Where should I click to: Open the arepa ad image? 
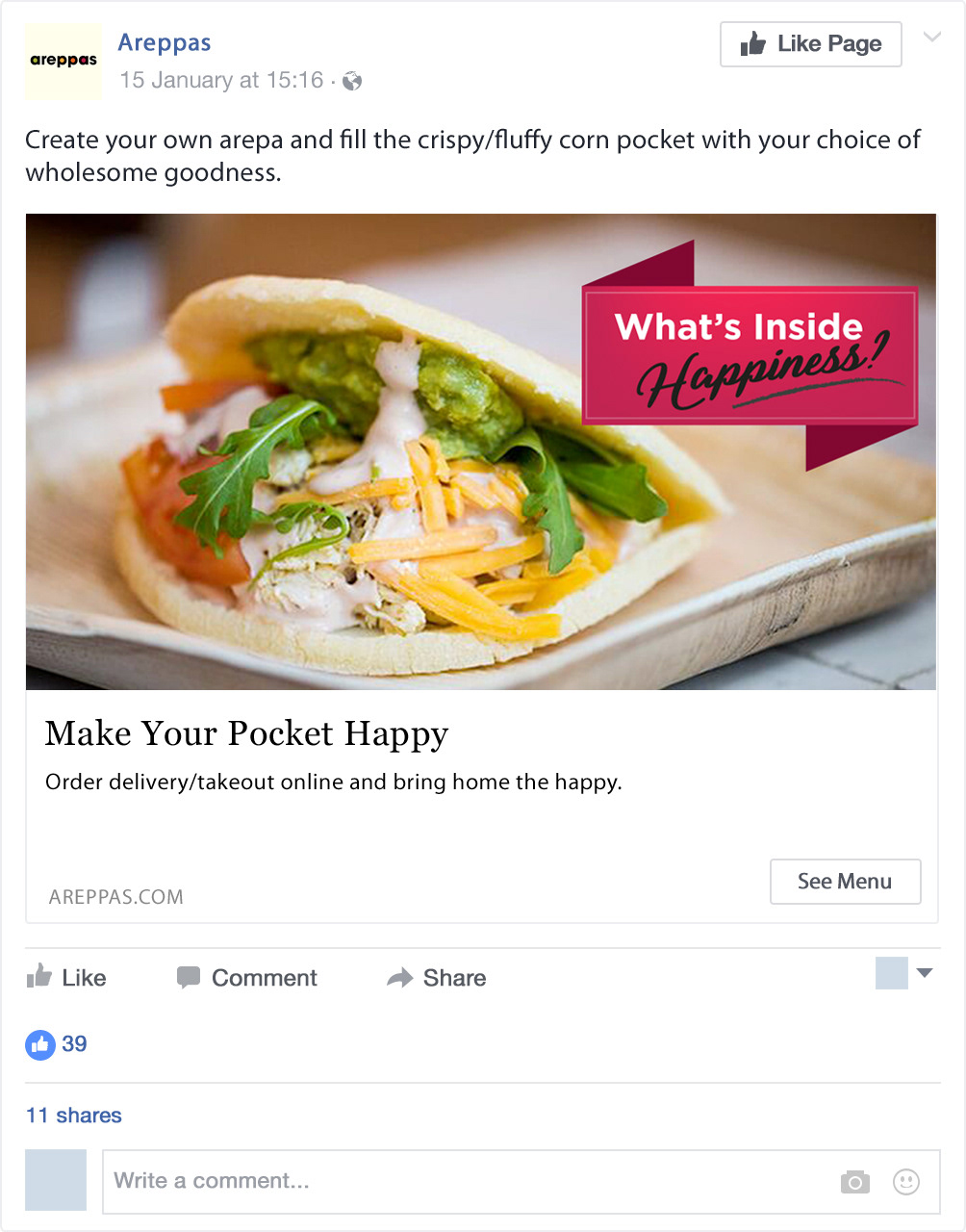481,451
